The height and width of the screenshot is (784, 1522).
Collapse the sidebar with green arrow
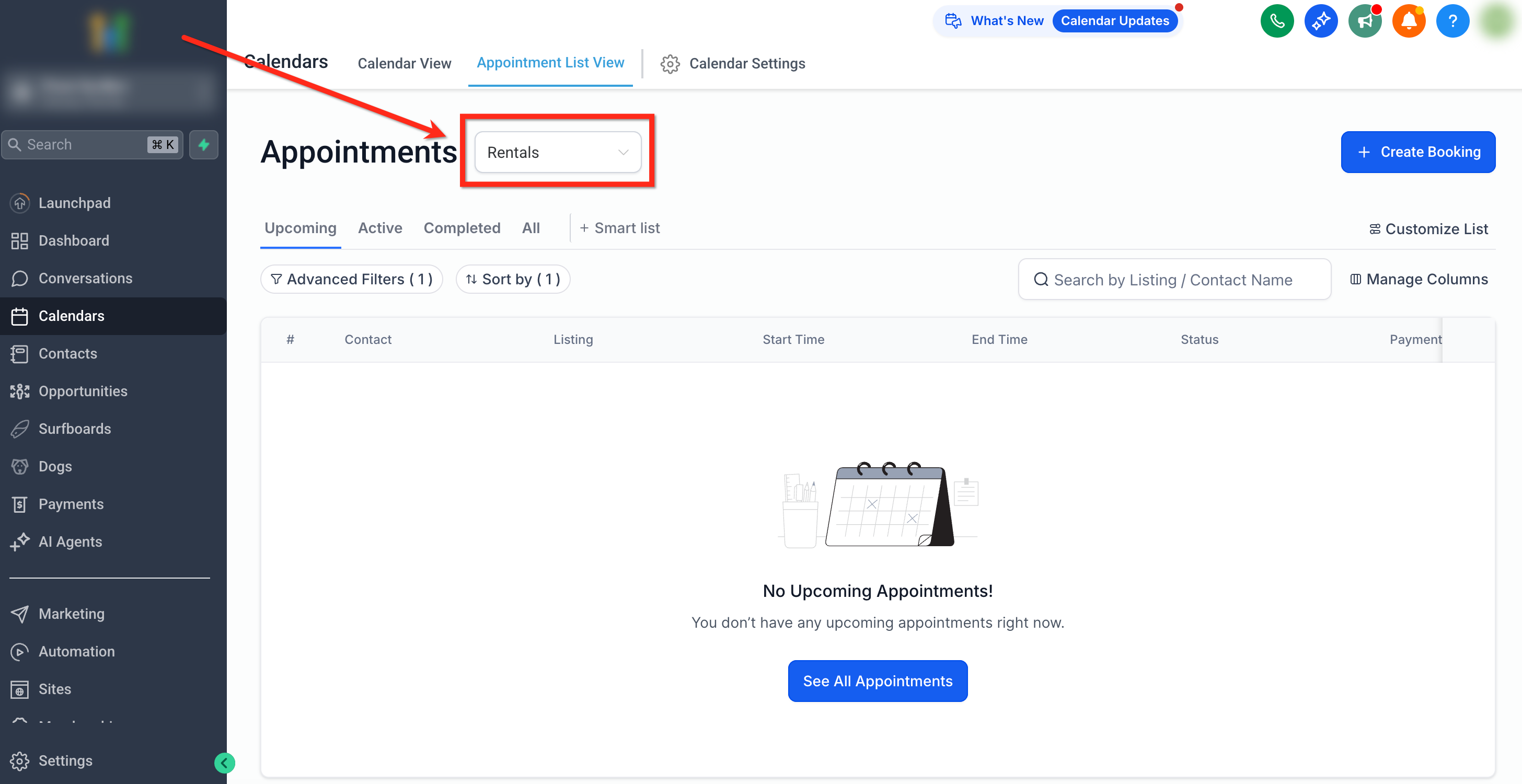[224, 763]
